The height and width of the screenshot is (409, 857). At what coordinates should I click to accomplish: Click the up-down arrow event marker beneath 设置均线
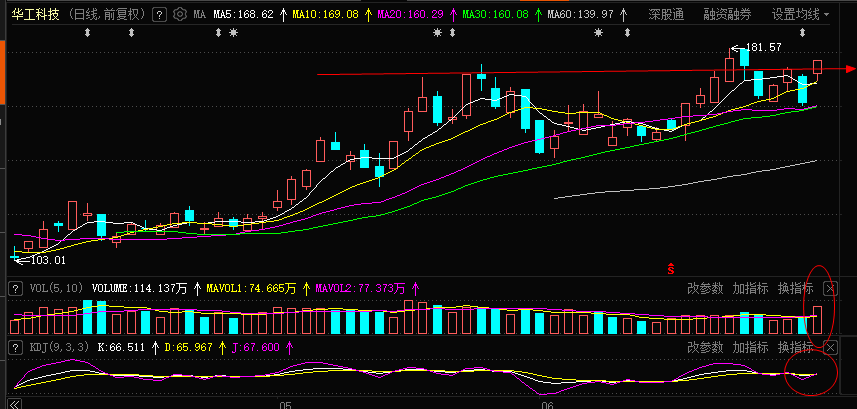pyautogui.click(x=802, y=33)
